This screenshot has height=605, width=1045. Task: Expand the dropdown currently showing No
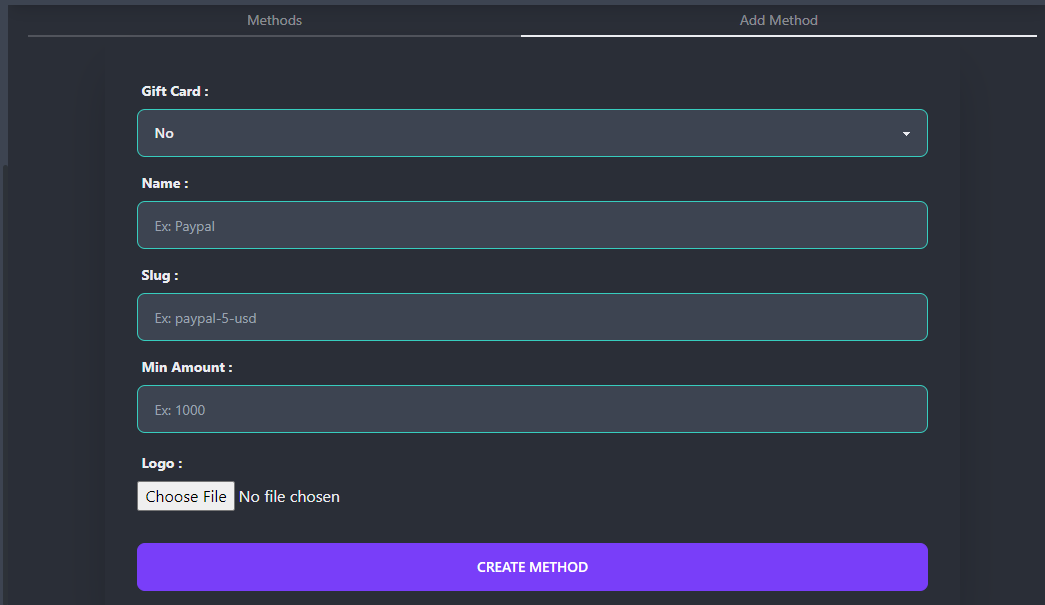[x=532, y=132]
